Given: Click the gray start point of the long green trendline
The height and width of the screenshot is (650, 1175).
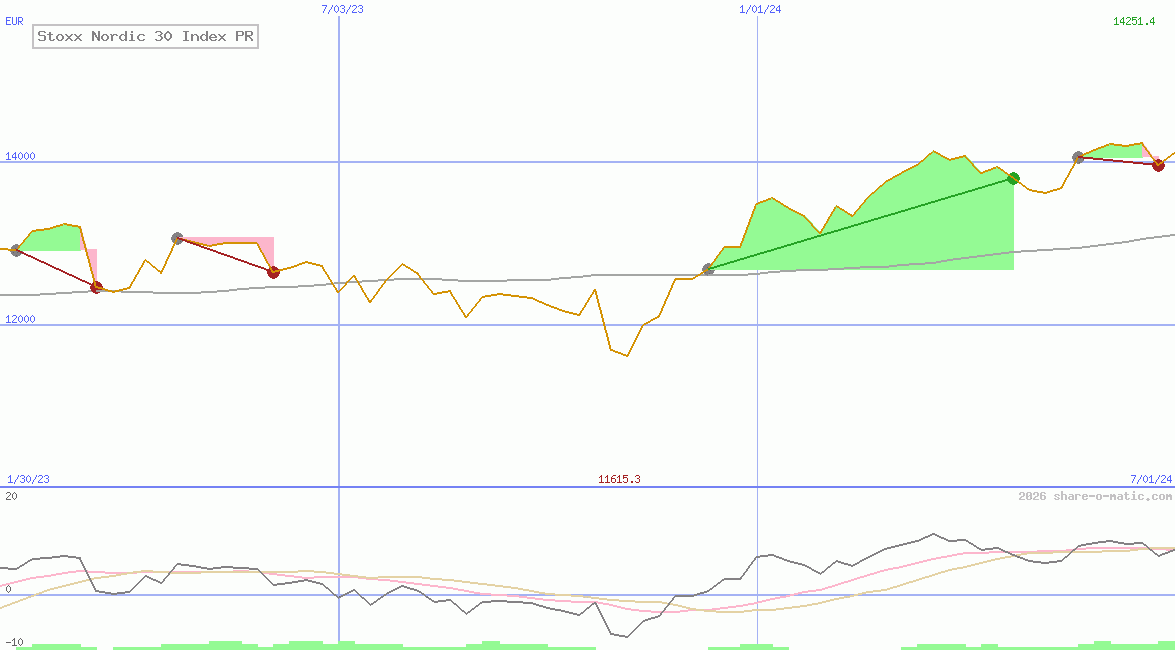Looking at the screenshot, I should [708, 269].
